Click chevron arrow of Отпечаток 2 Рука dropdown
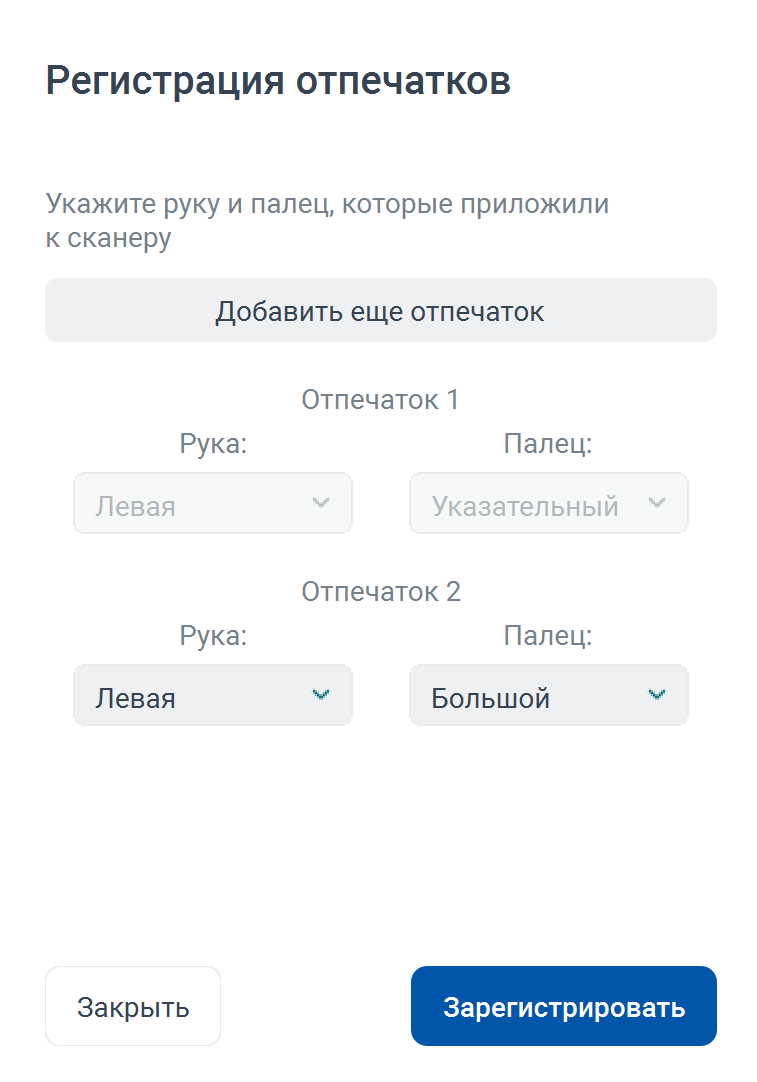The image size is (757, 1082). (x=321, y=694)
